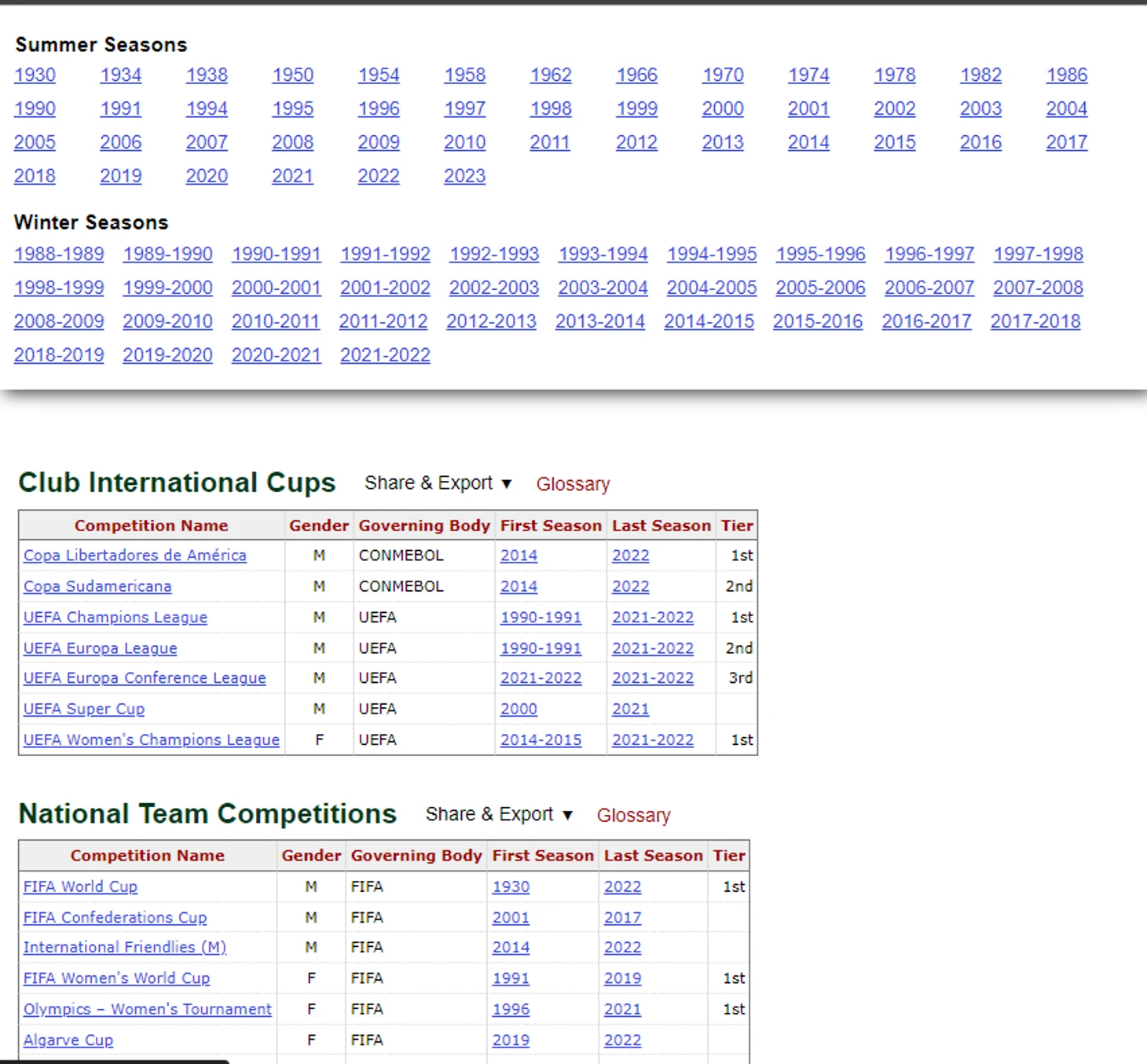Expand Share & Export menu for National Team Competitions

(x=499, y=814)
